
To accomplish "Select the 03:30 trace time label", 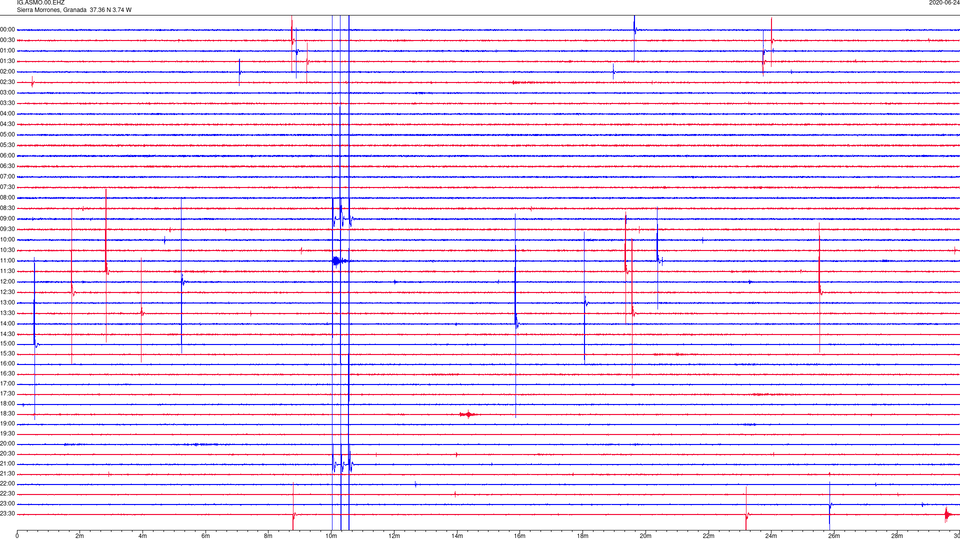I will click(x=8, y=103).
